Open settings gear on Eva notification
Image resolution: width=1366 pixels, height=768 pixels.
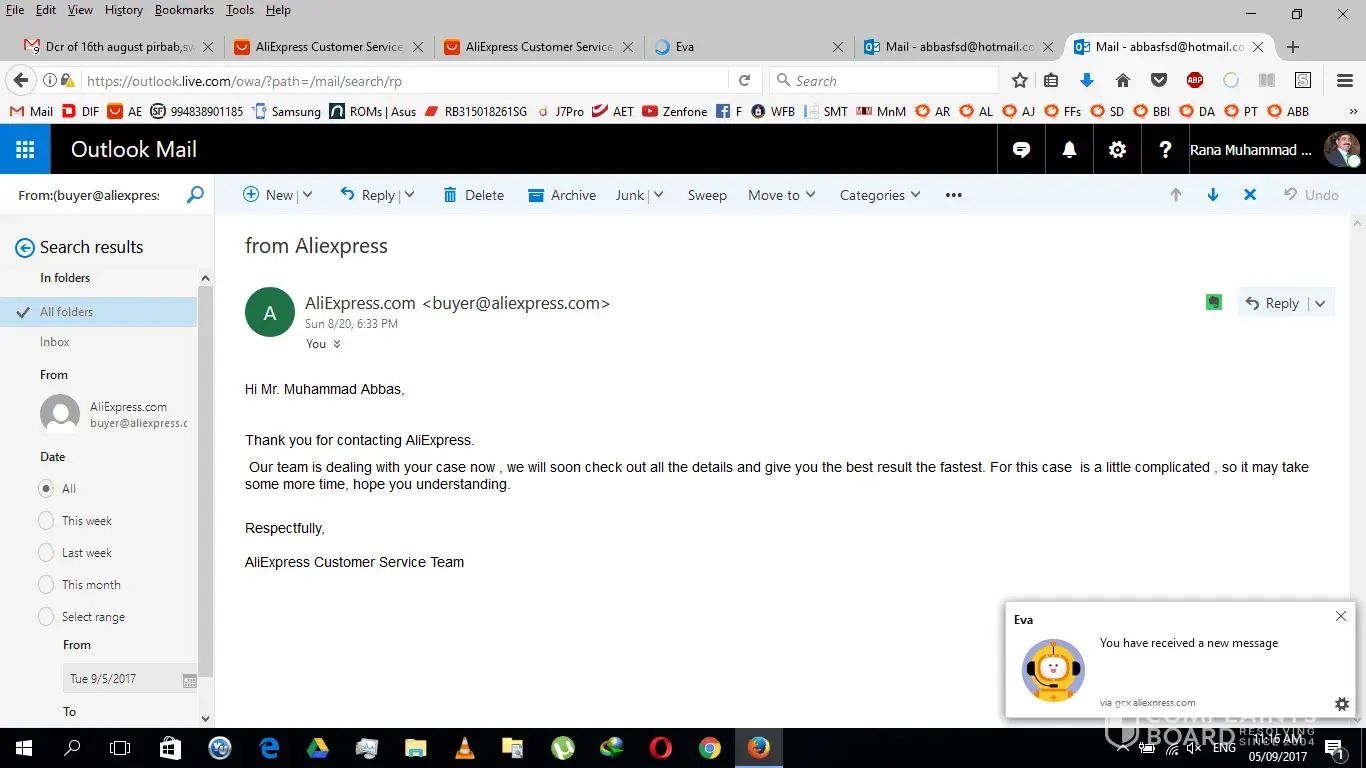pyautogui.click(x=1342, y=704)
